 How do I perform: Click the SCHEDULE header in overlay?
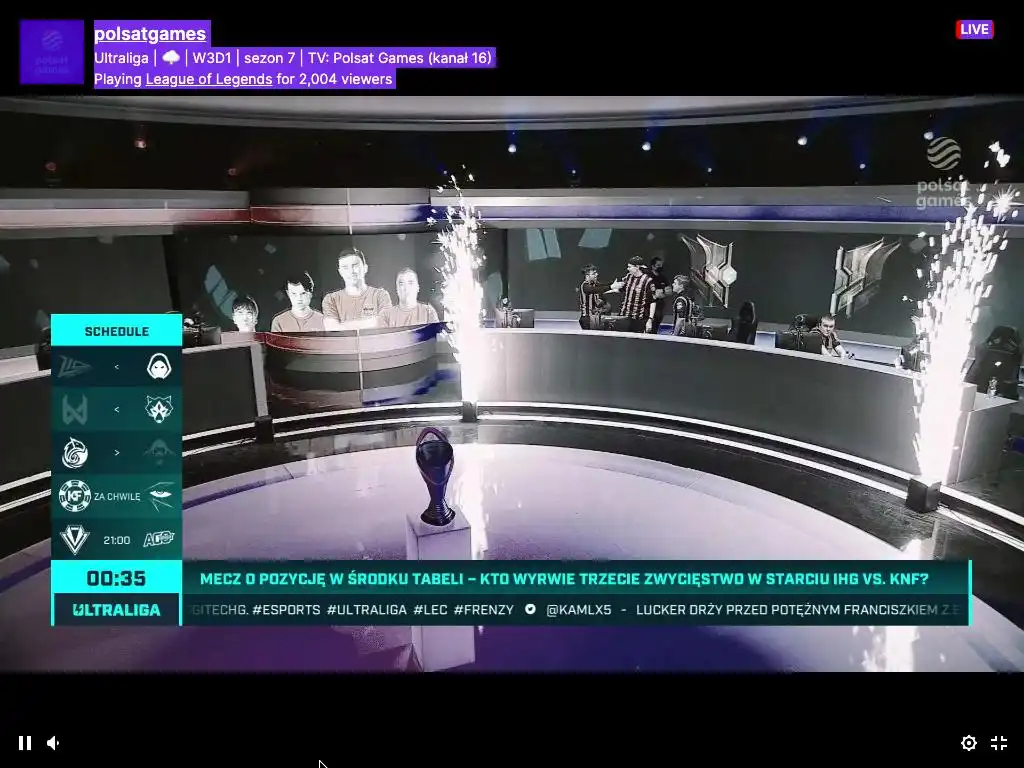(x=117, y=331)
